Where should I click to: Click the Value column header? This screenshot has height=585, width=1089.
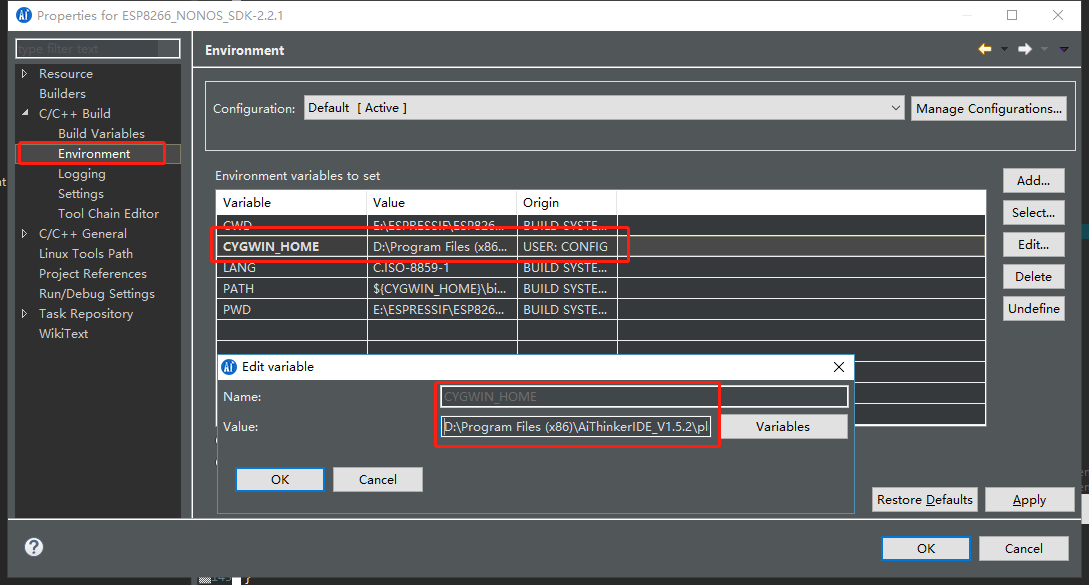click(x=442, y=203)
